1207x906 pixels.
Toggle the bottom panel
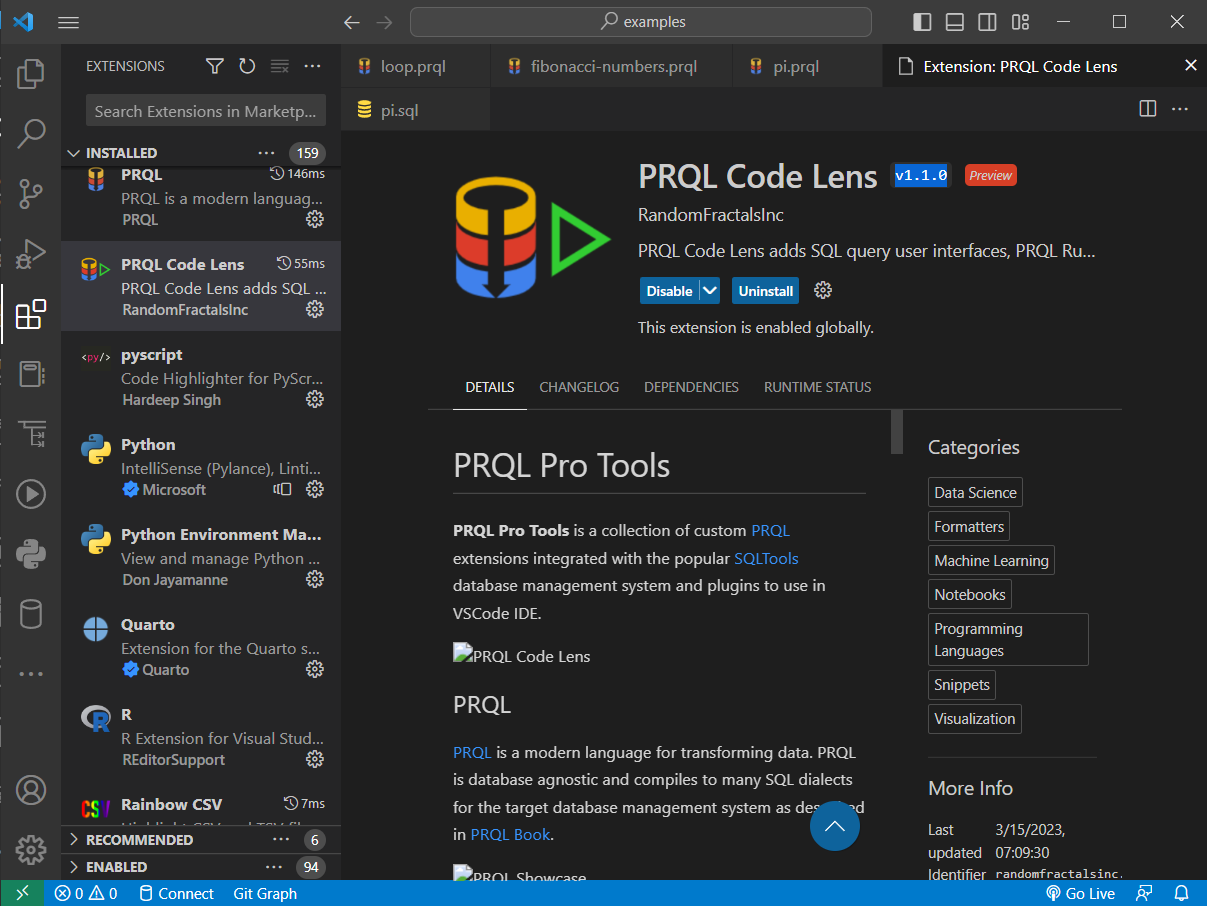955,22
